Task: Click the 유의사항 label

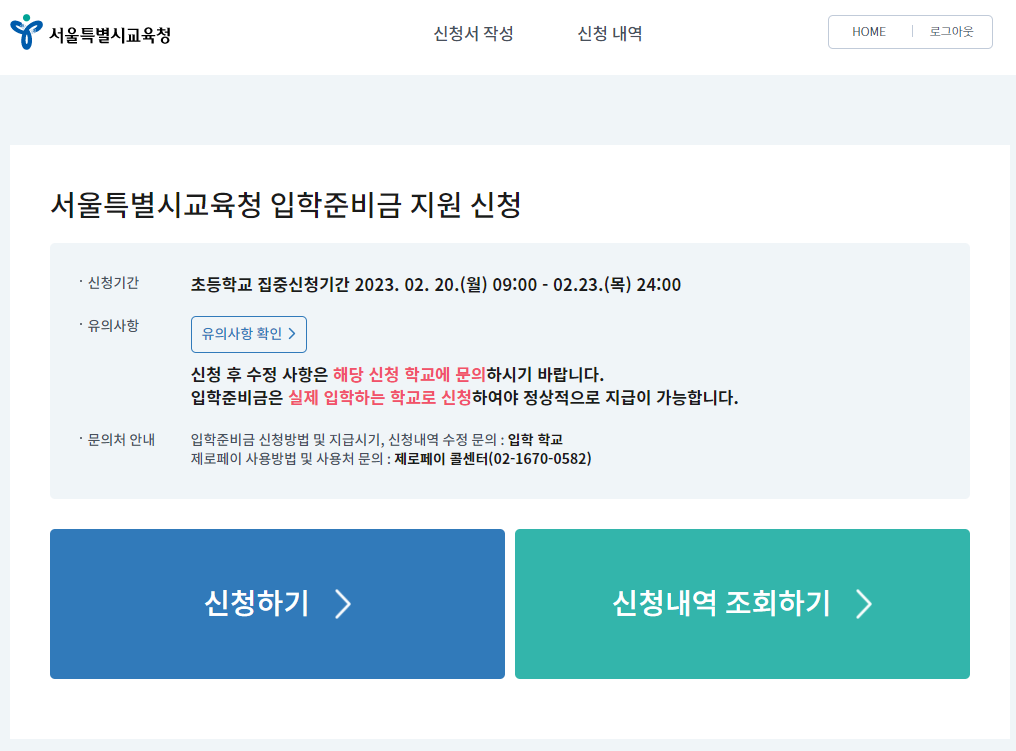Action: (113, 325)
